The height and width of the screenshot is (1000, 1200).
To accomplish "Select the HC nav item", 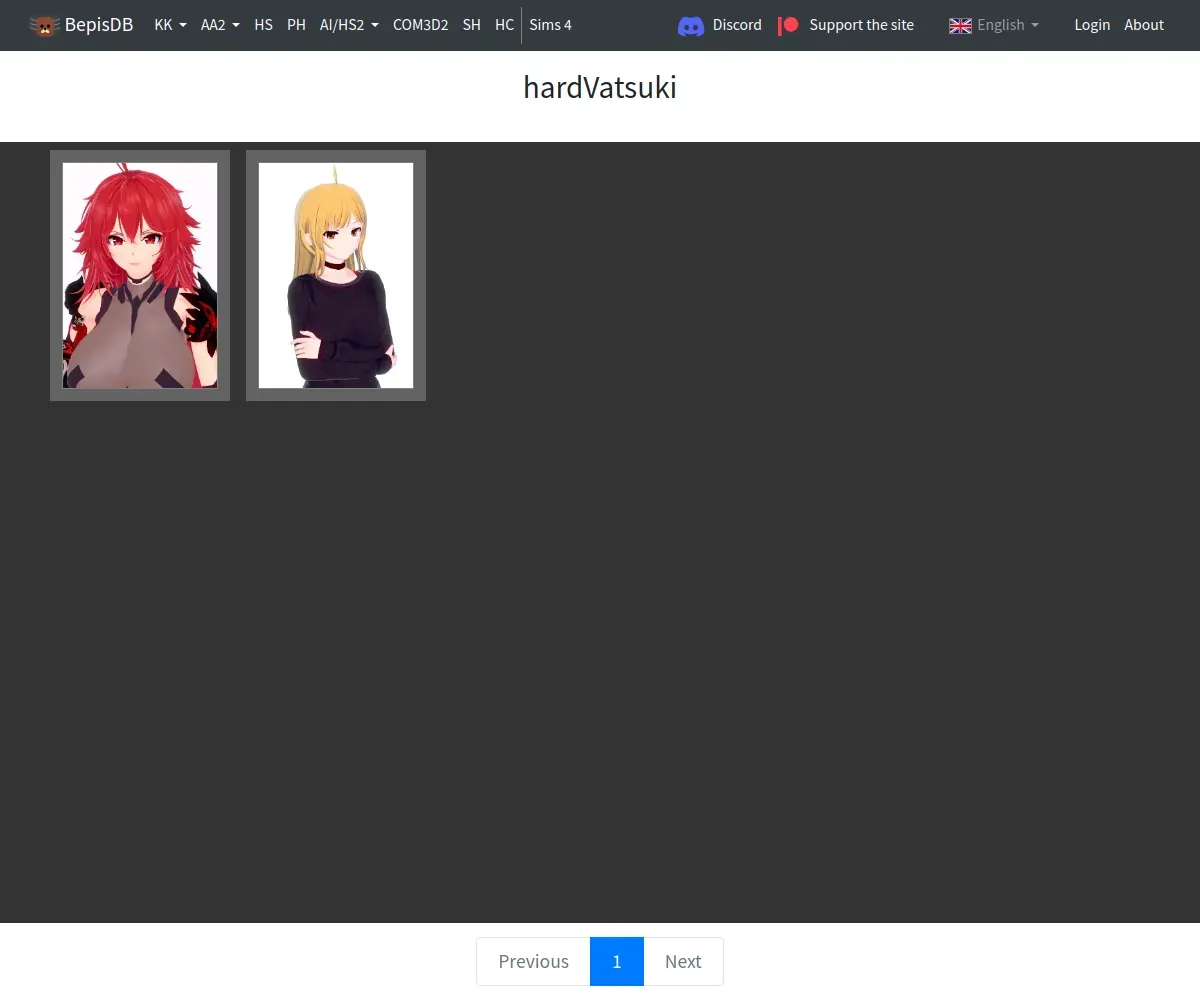I will click(x=504, y=25).
